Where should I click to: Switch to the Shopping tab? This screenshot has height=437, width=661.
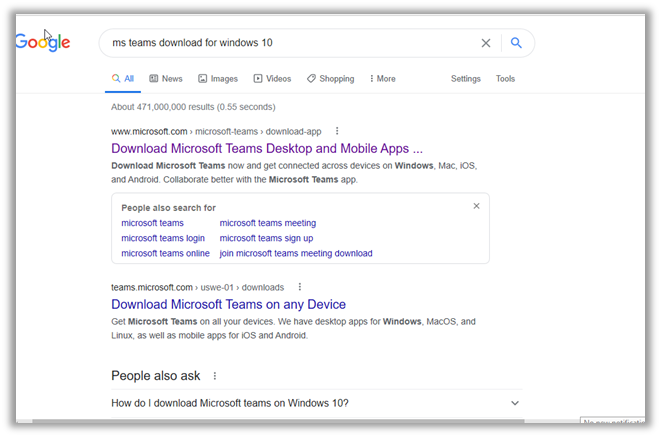pos(330,79)
